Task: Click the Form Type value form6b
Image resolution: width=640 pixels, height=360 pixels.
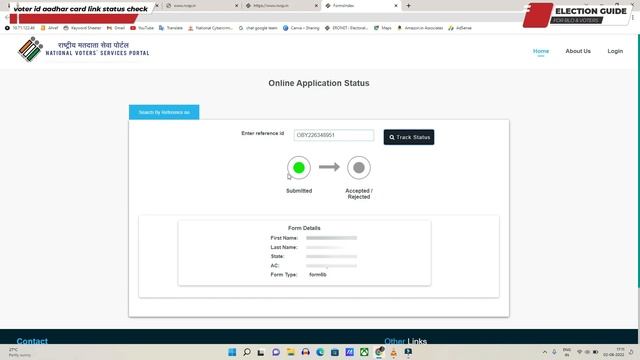Action: pyautogui.click(x=318, y=275)
